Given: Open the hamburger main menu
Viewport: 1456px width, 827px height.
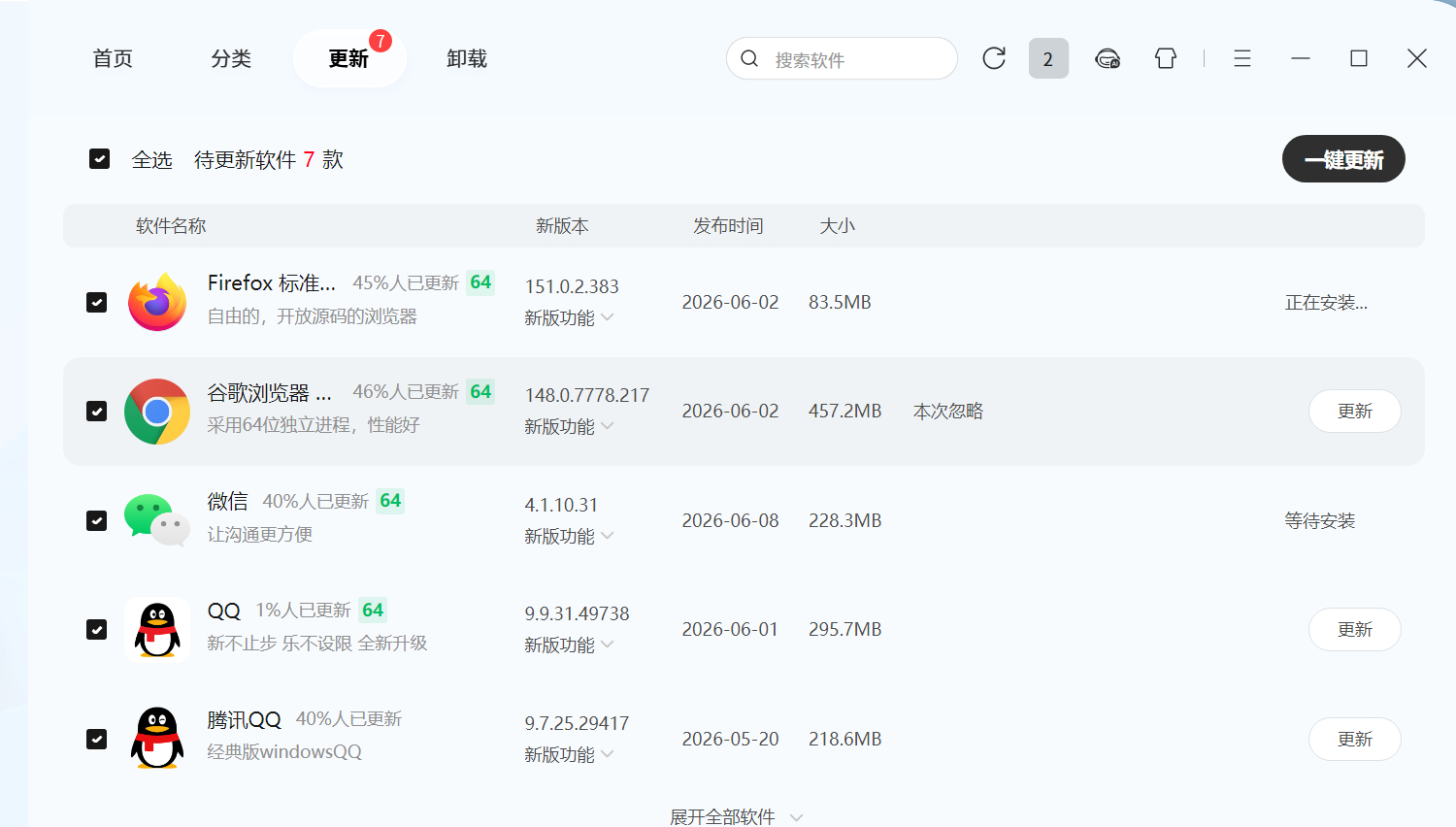Looking at the screenshot, I should (1242, 58).
